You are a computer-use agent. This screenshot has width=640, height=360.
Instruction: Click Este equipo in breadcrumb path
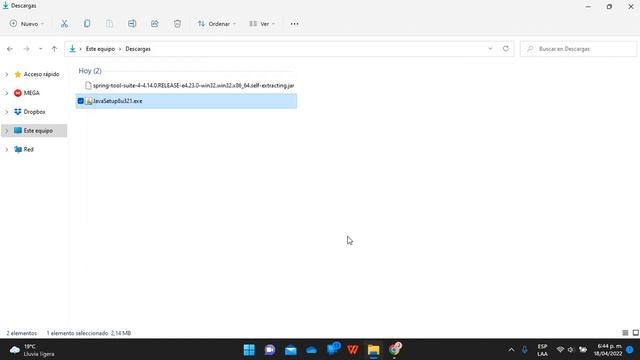[x=100, y=49]
